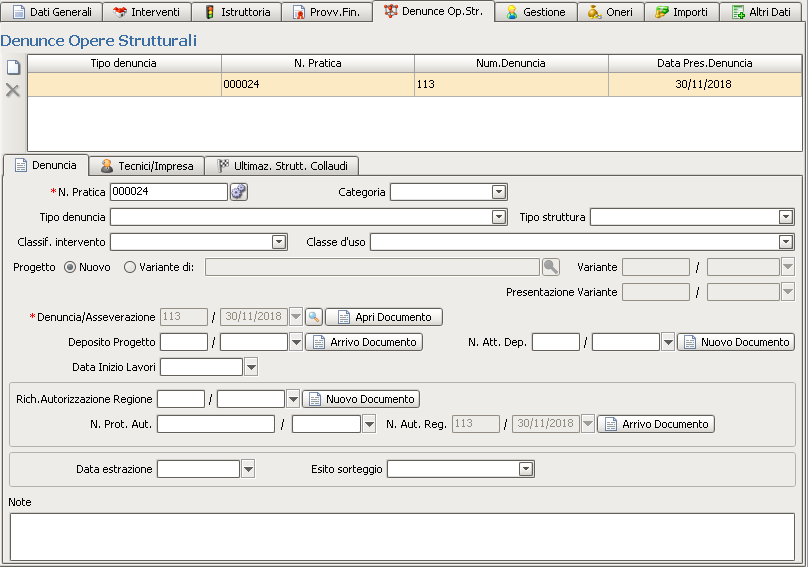808x567 pixels.
Task: Open the Tipo struttura dropdown
Action: 786,217
